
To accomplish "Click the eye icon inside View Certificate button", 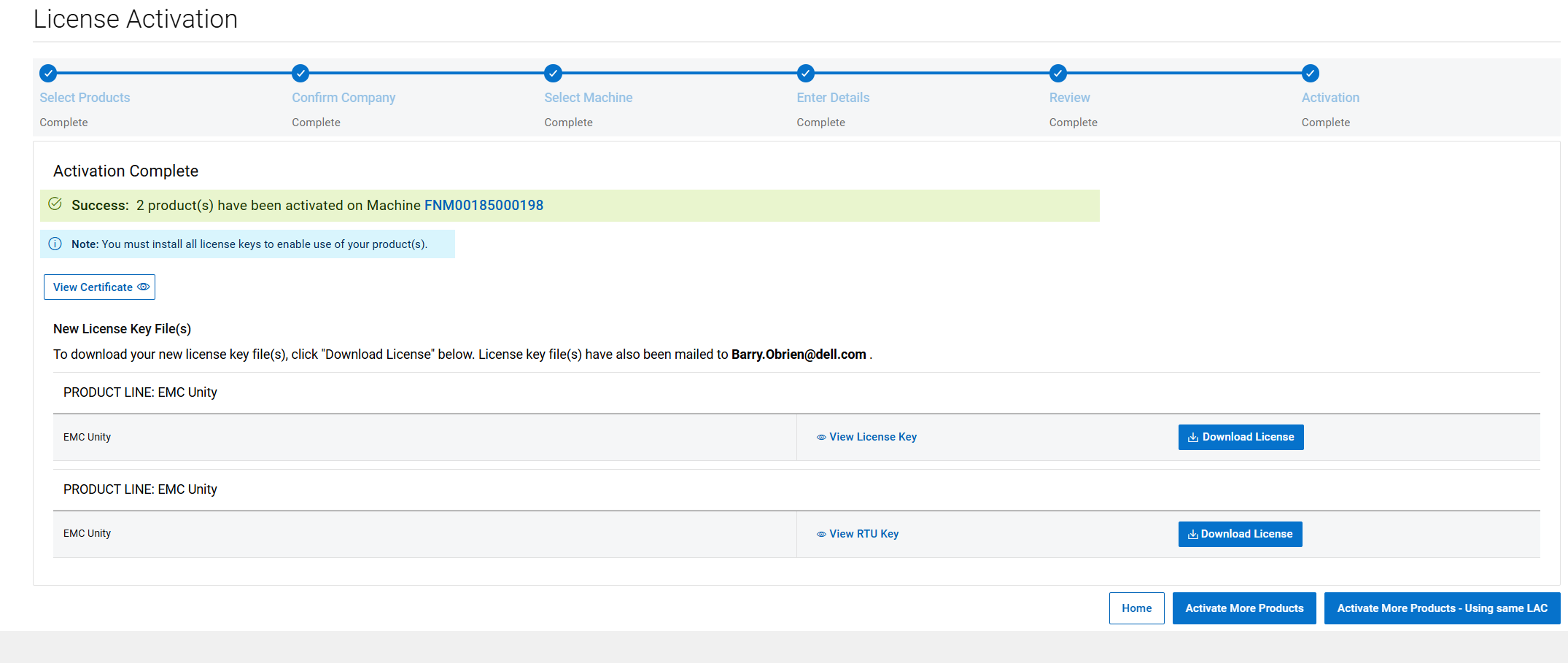I will 144,287.
